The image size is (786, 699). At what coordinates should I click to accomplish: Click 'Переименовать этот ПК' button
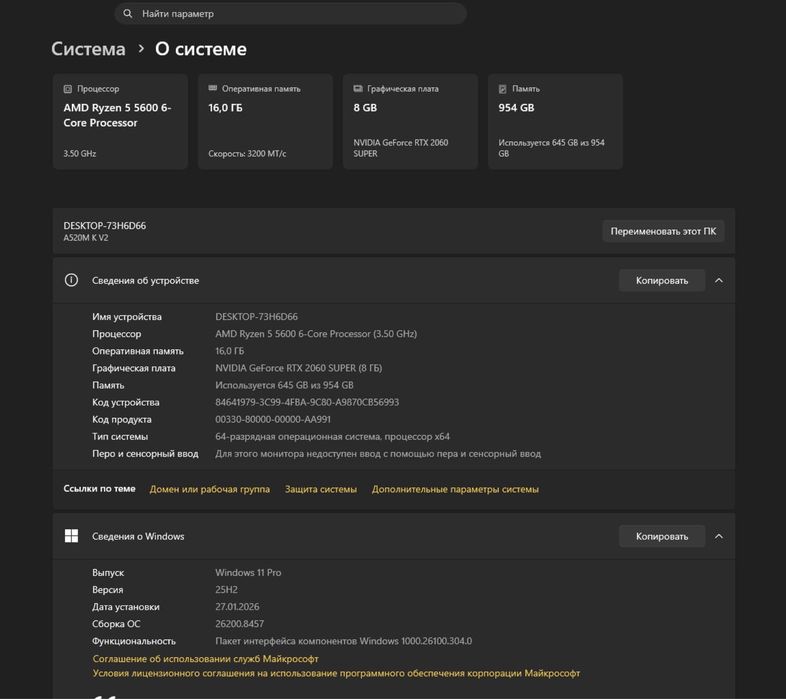coord(663,231)
